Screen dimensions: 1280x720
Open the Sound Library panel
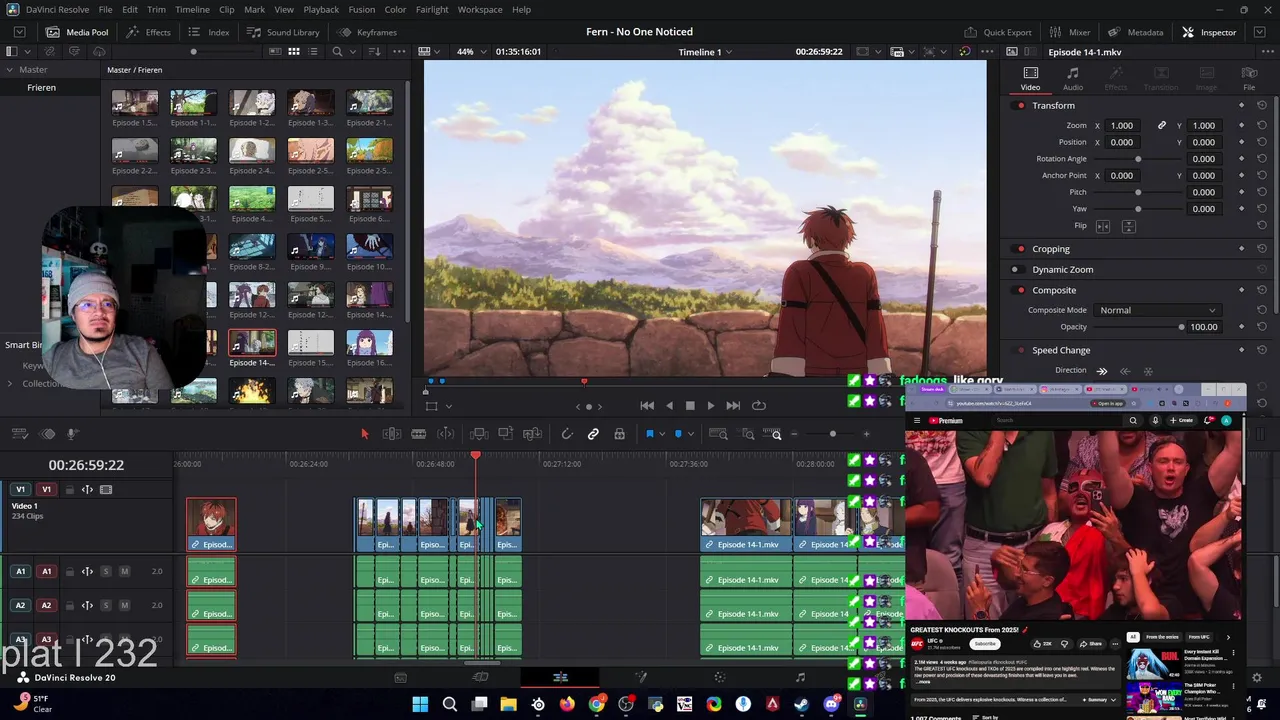(283, 32)
